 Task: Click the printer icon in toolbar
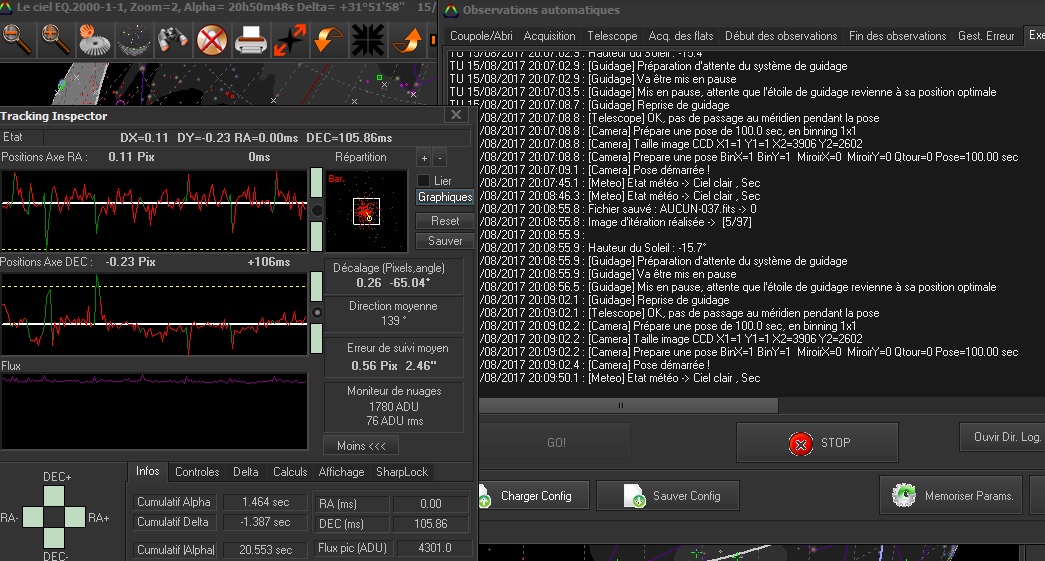[x=251, y=41]
